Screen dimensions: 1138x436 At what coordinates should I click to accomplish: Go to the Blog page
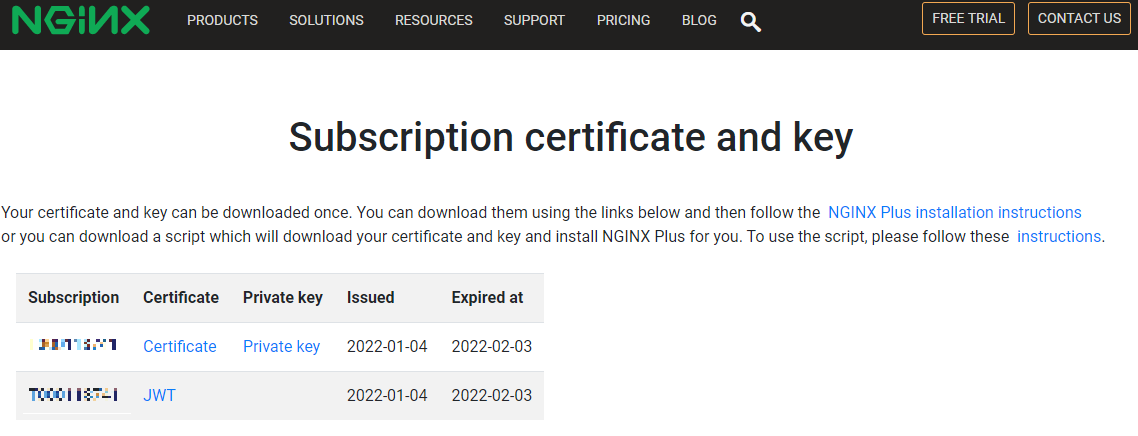[x=699, y=20]
